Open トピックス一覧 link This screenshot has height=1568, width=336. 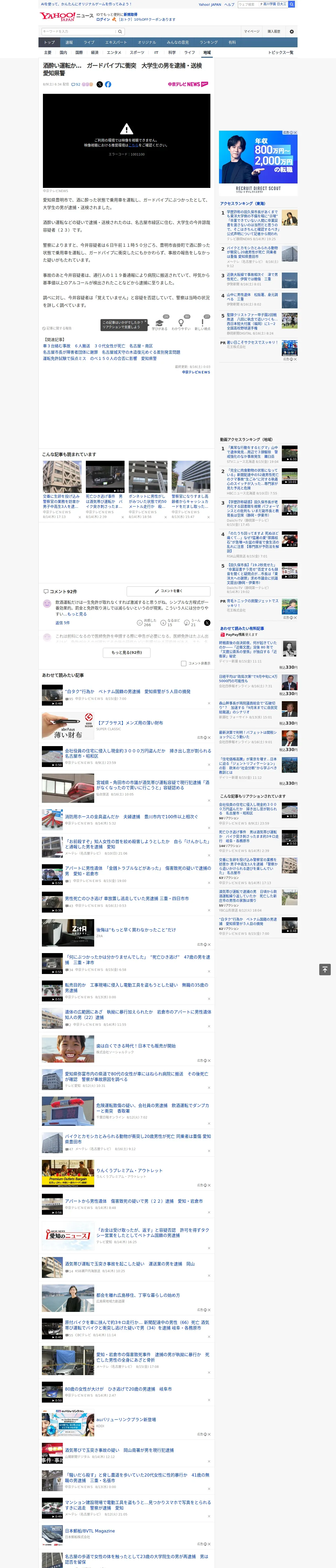coord(281,52)
